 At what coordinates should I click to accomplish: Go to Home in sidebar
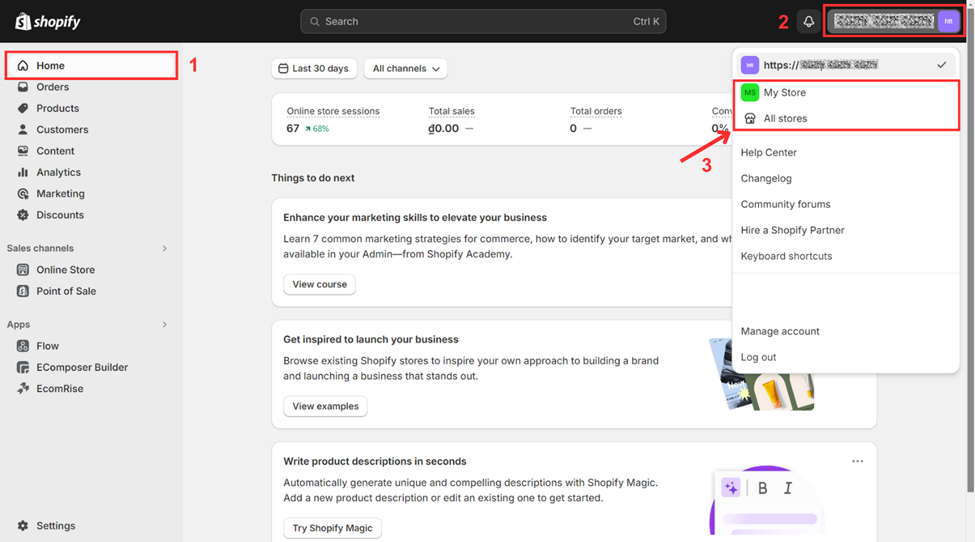pos(91,65)
